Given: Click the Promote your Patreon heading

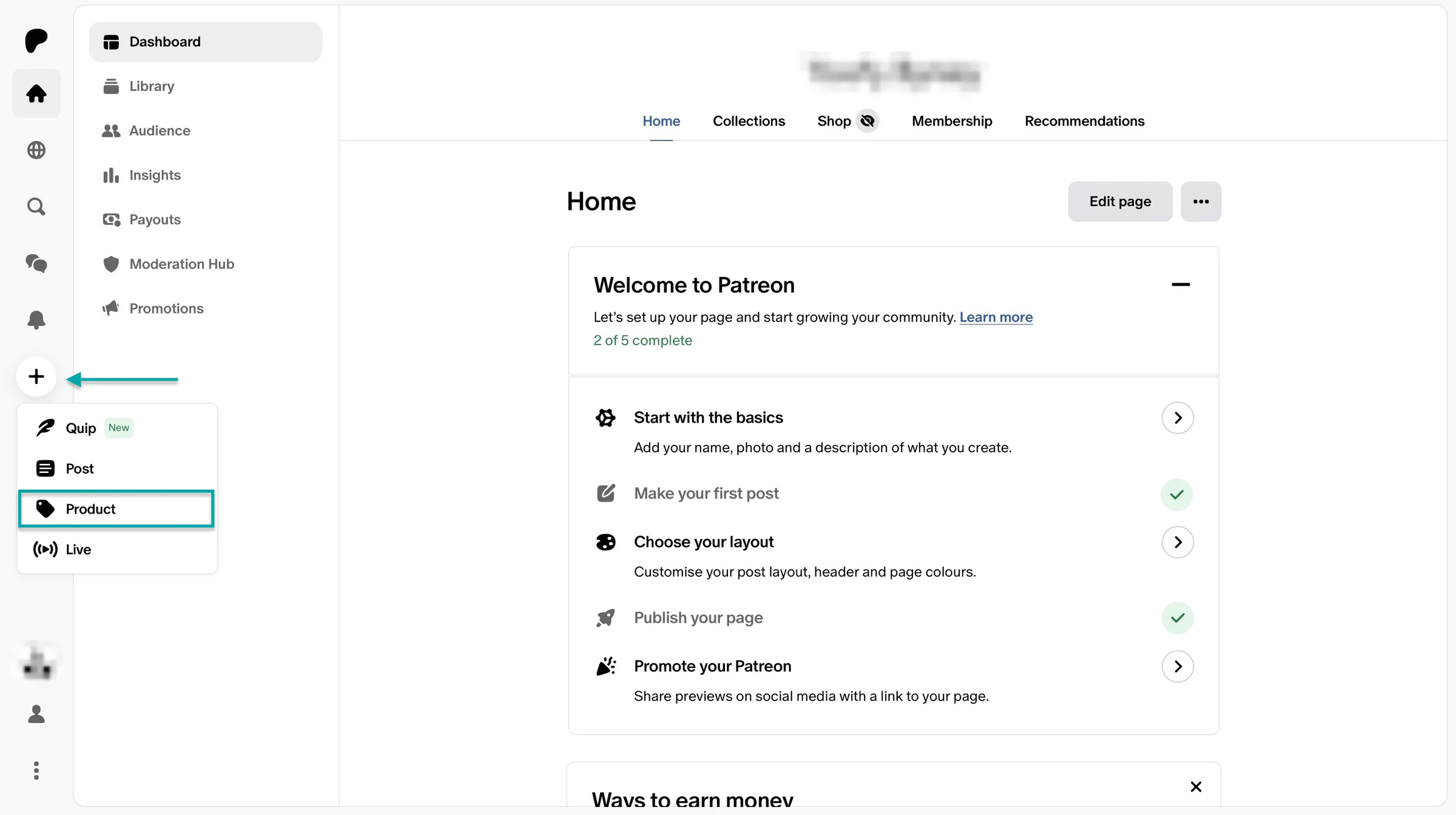Looking at the screenshot, I should pyautogui.click(x=712, y=666).
